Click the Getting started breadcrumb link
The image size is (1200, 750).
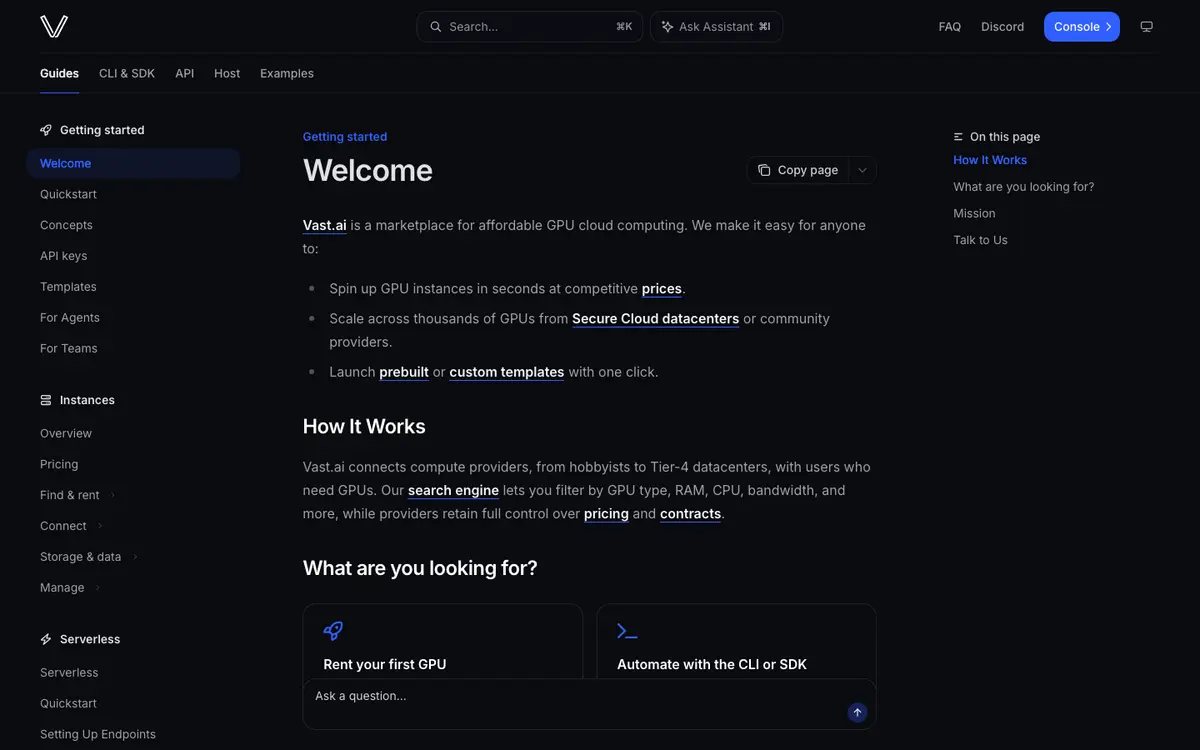click(345, 137)
